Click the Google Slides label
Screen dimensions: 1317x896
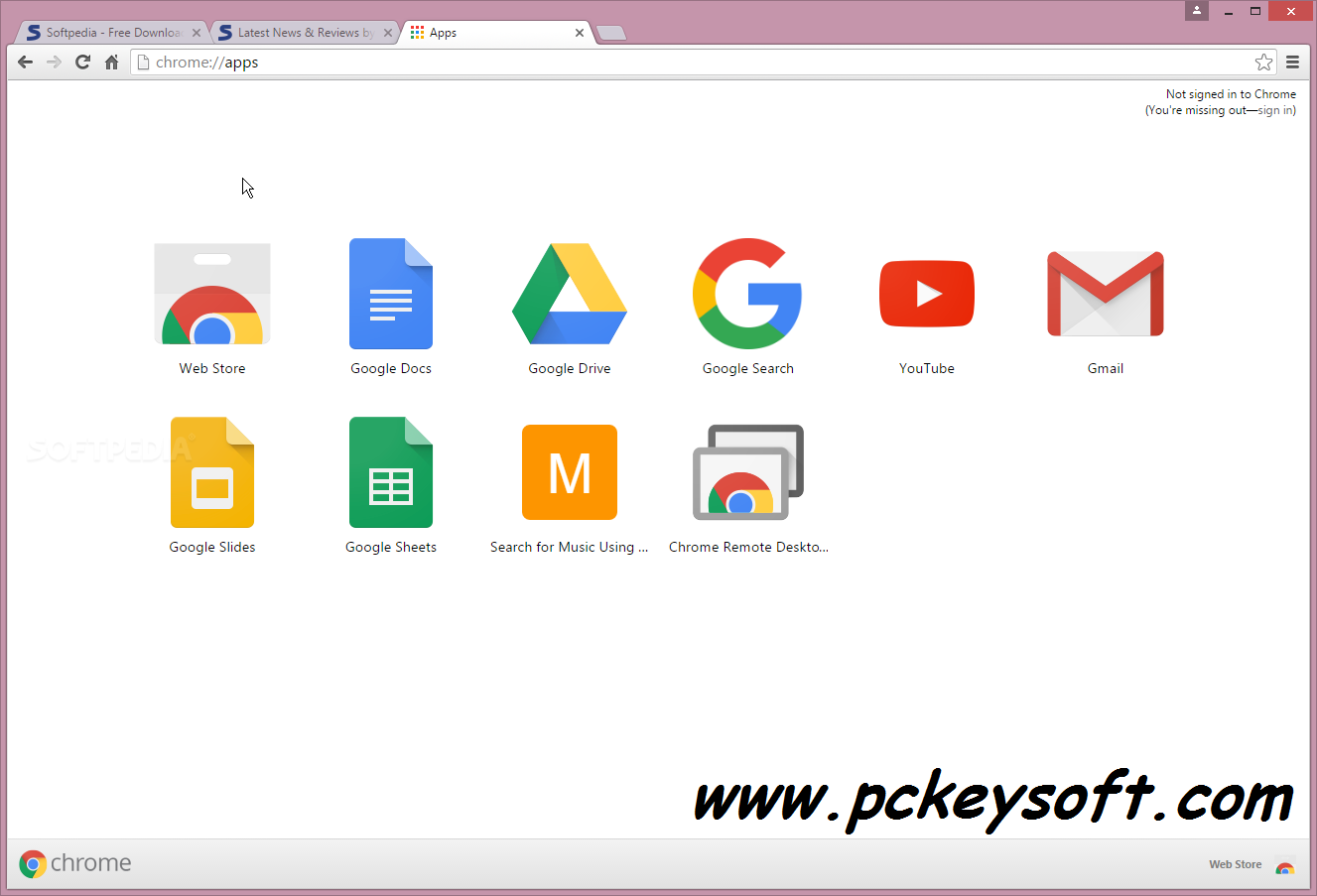[212, 547]
